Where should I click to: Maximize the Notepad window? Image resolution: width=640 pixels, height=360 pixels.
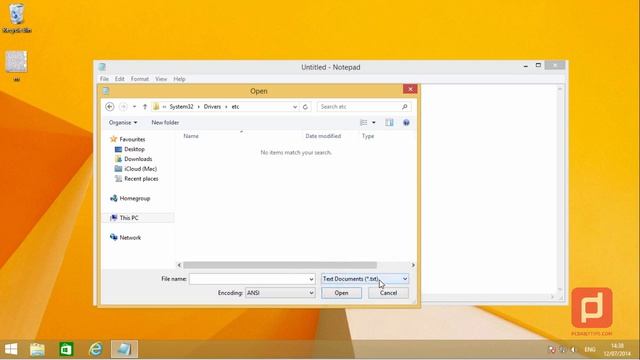pos(538,65)
